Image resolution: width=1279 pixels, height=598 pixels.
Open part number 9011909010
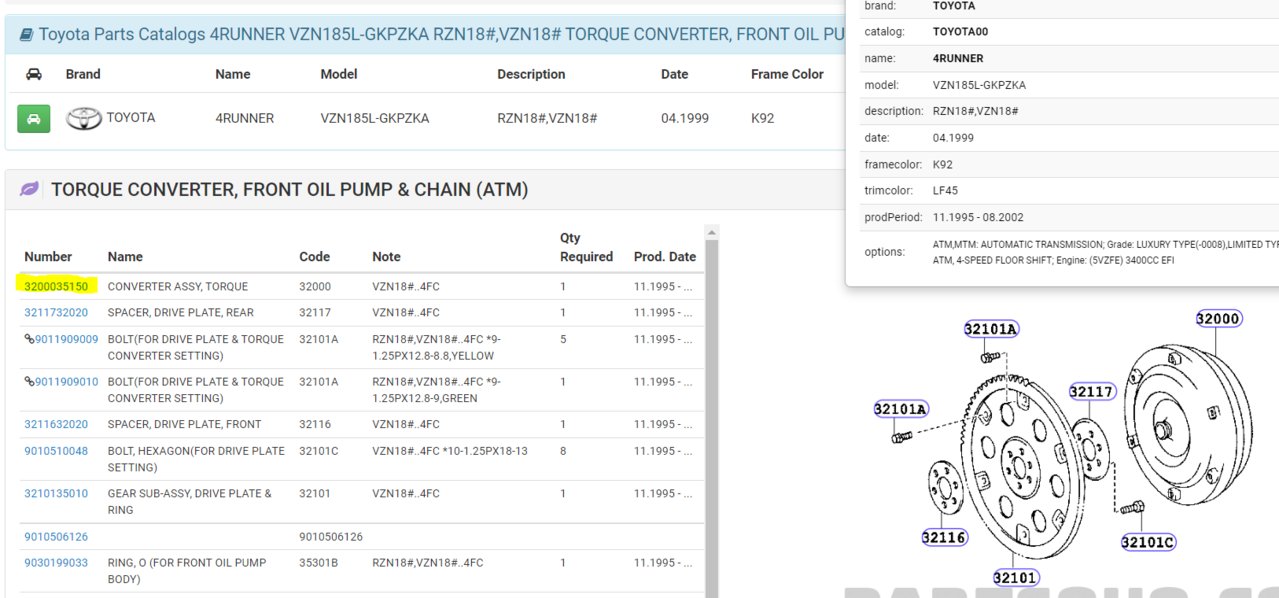pos(67,381)
